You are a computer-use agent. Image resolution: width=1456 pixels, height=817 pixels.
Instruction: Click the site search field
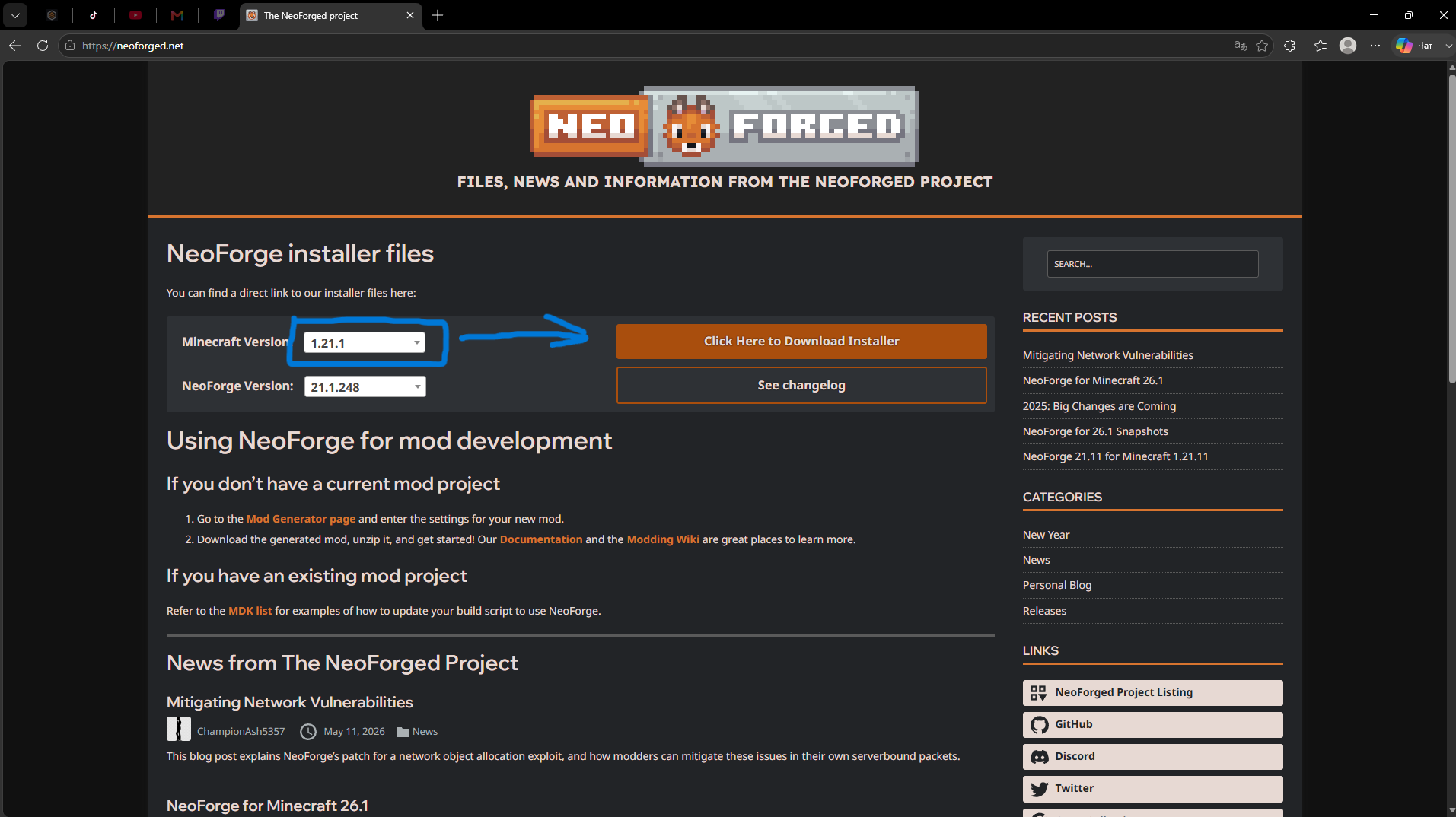(1152, 264)
